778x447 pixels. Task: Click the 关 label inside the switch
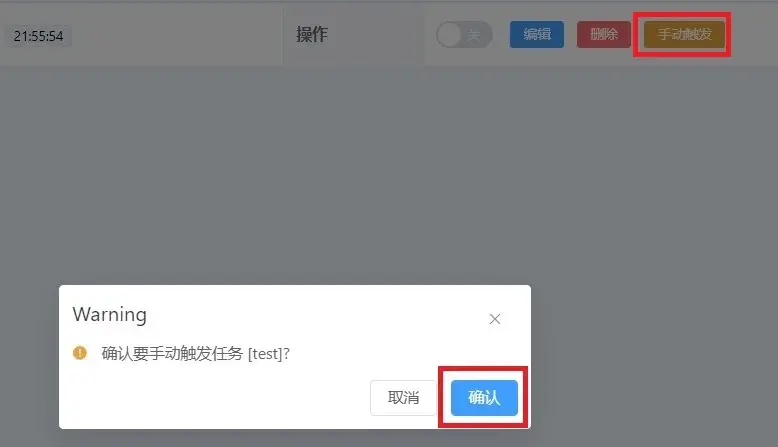point(474,35)
